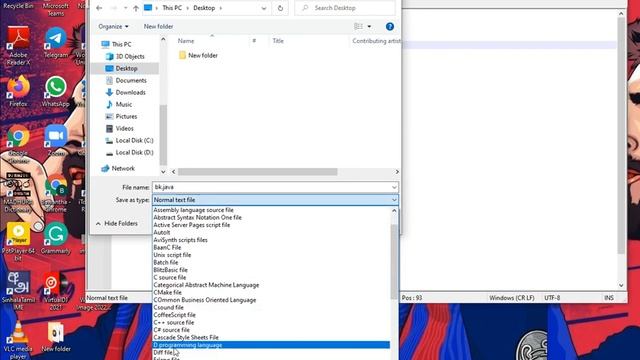Image resolution: width=640 pixels, height=360 pixels.
Task: Choose AutoIt file type
Action: (x=162, y=232)
